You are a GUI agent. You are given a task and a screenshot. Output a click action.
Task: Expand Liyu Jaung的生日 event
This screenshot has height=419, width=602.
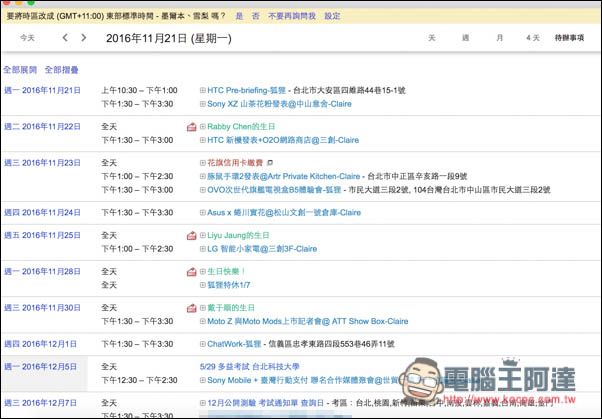(x=203, y=235)
